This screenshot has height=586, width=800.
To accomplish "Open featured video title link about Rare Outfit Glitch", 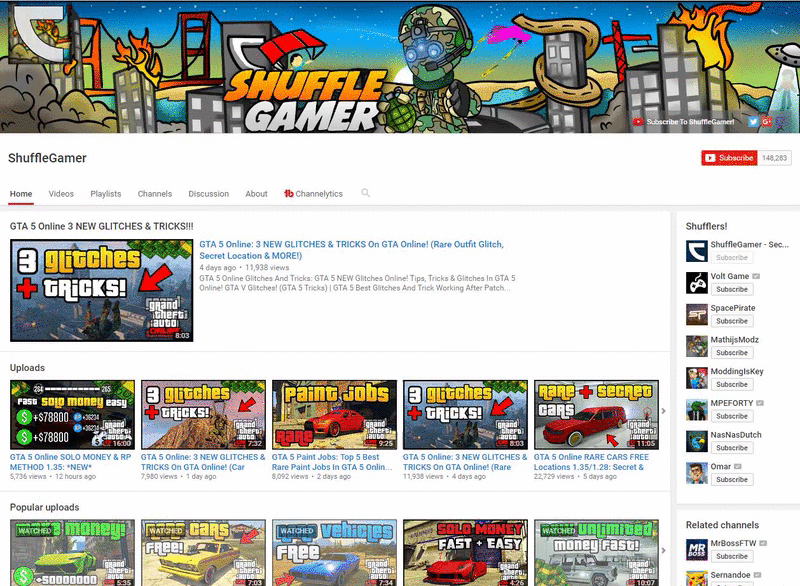I will pos(352,250).
